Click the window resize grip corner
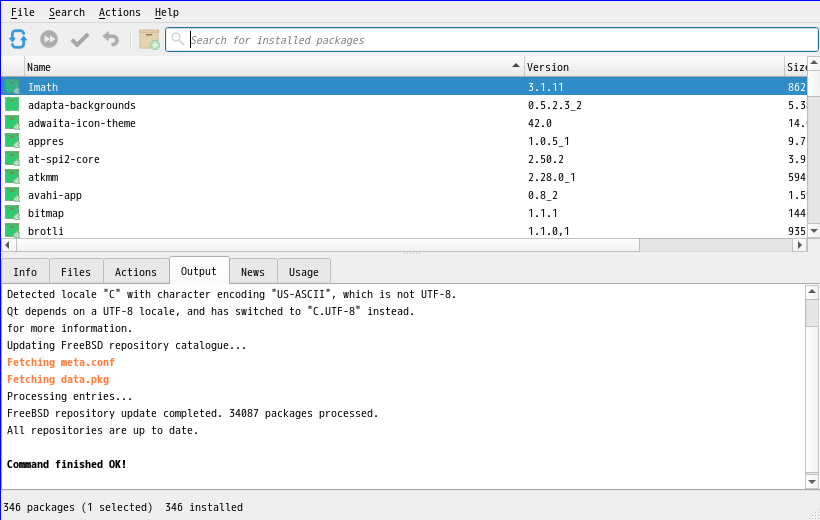This screenshot has height=520, width=820. (x=814, y=515)
